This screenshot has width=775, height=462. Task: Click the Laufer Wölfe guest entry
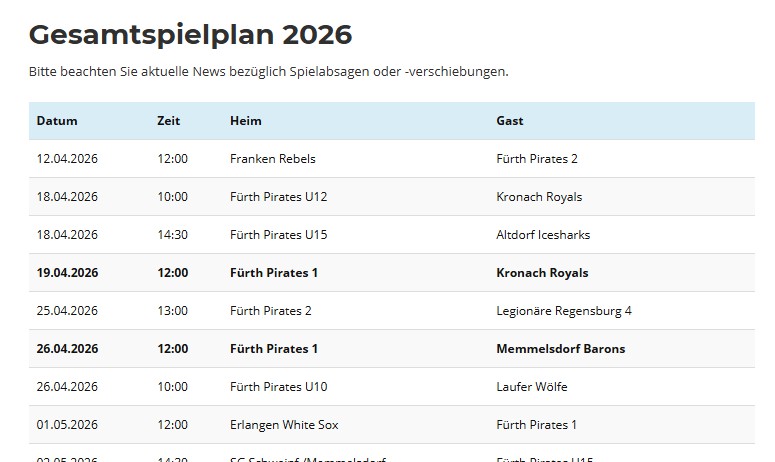point(531,387)
